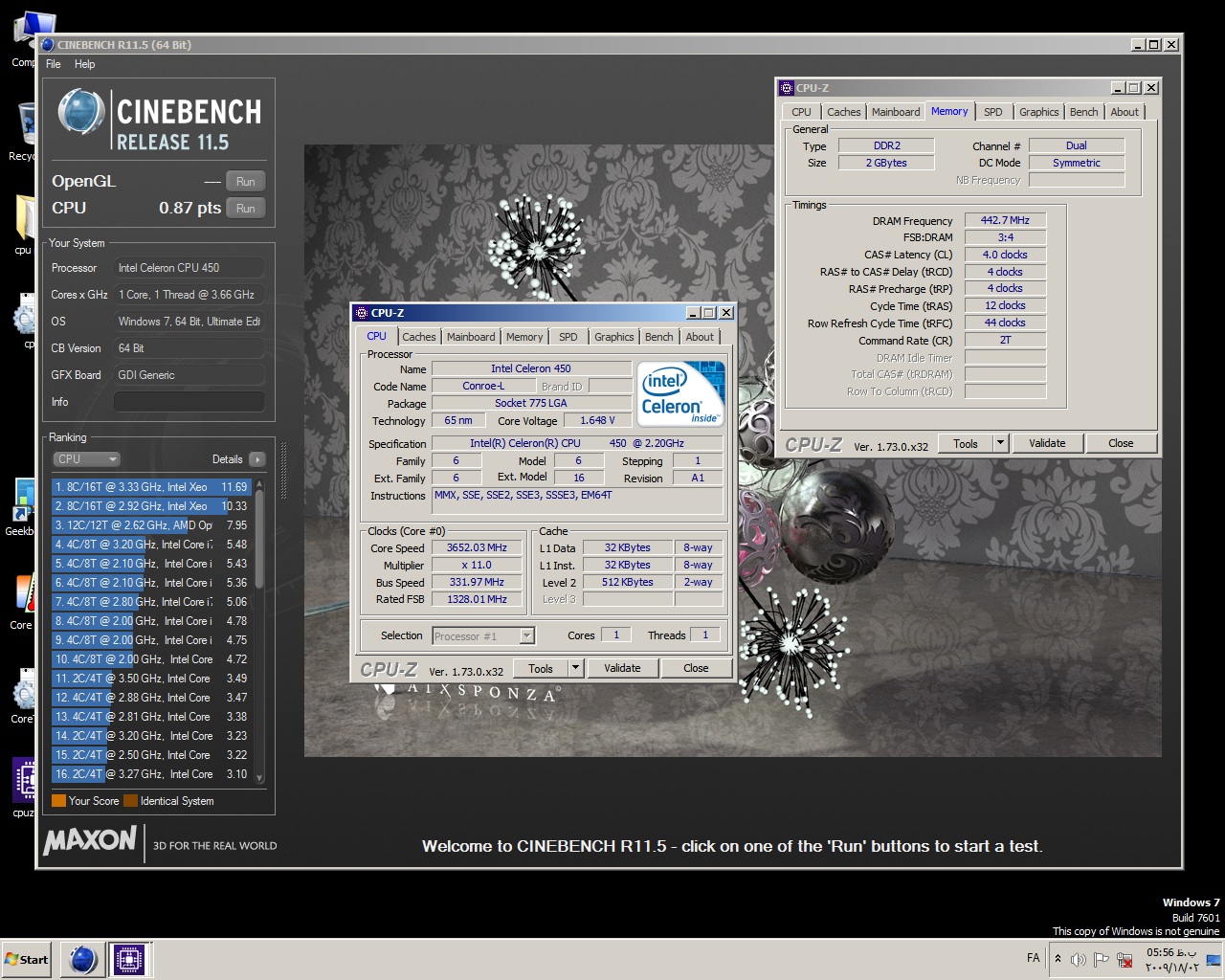The image size is (1225, 980).
Task: Click the brown Identical System swatch
Action: 130,801
